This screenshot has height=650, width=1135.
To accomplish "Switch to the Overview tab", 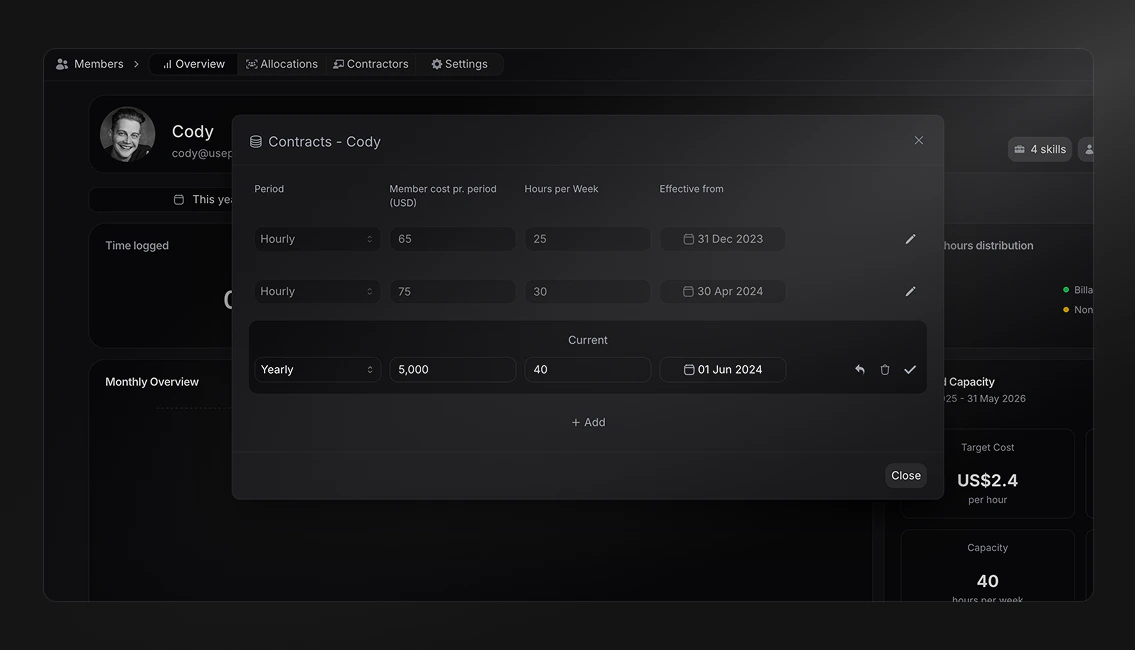I will pyautogui.click(x=193, y=64).
